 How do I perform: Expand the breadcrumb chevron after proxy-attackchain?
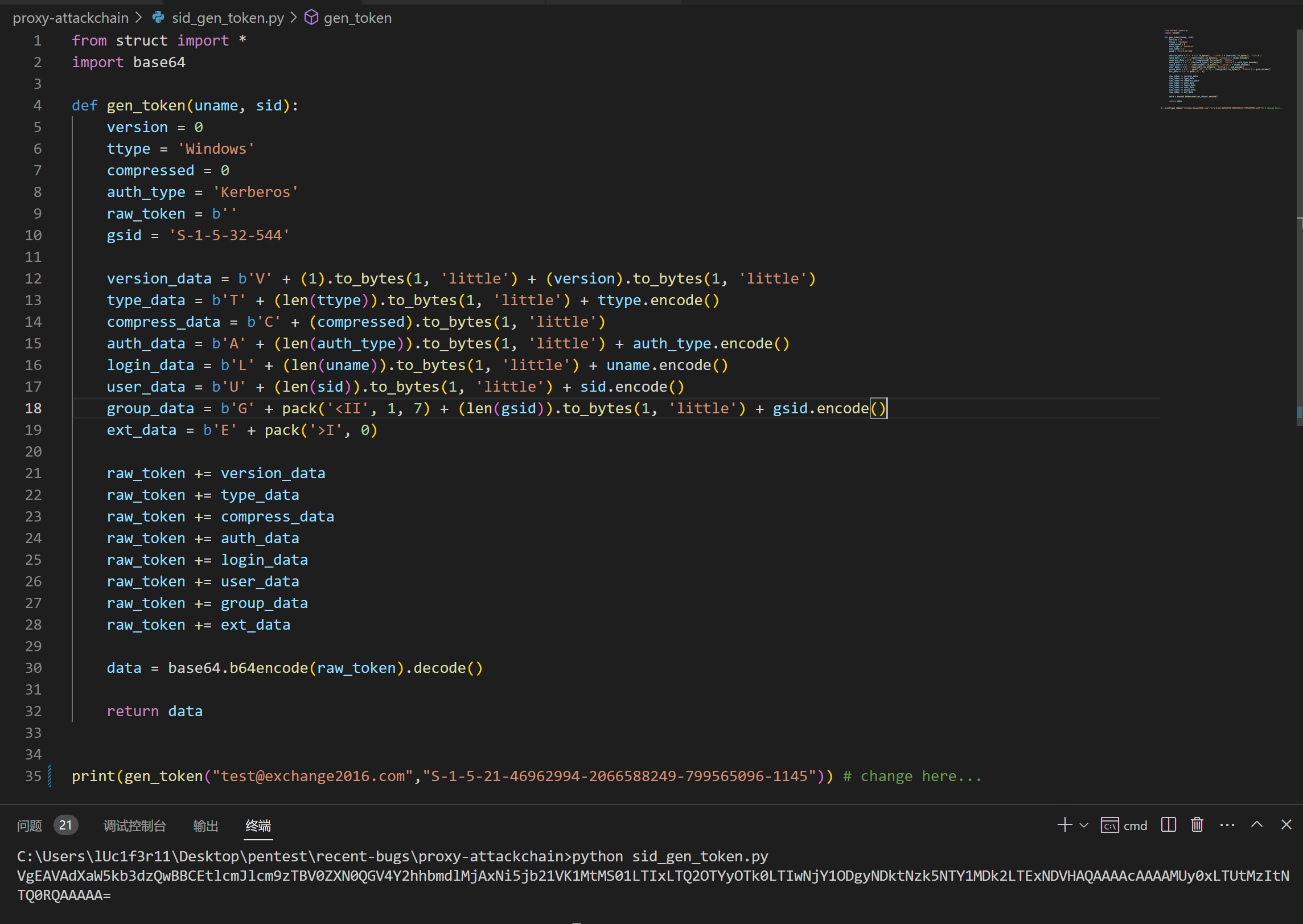click(x=139, y=18)
